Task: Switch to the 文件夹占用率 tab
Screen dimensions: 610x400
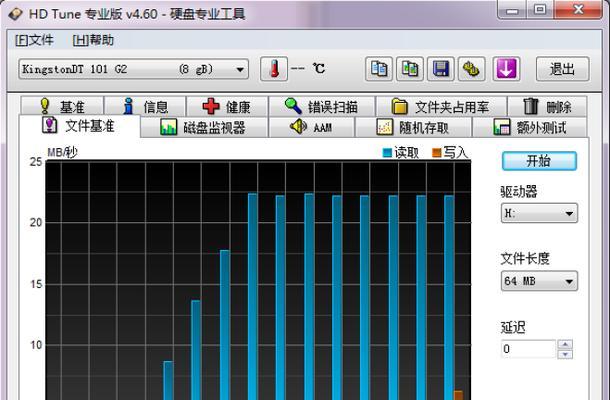Action: pyautogui.click(x=441, y=106)
